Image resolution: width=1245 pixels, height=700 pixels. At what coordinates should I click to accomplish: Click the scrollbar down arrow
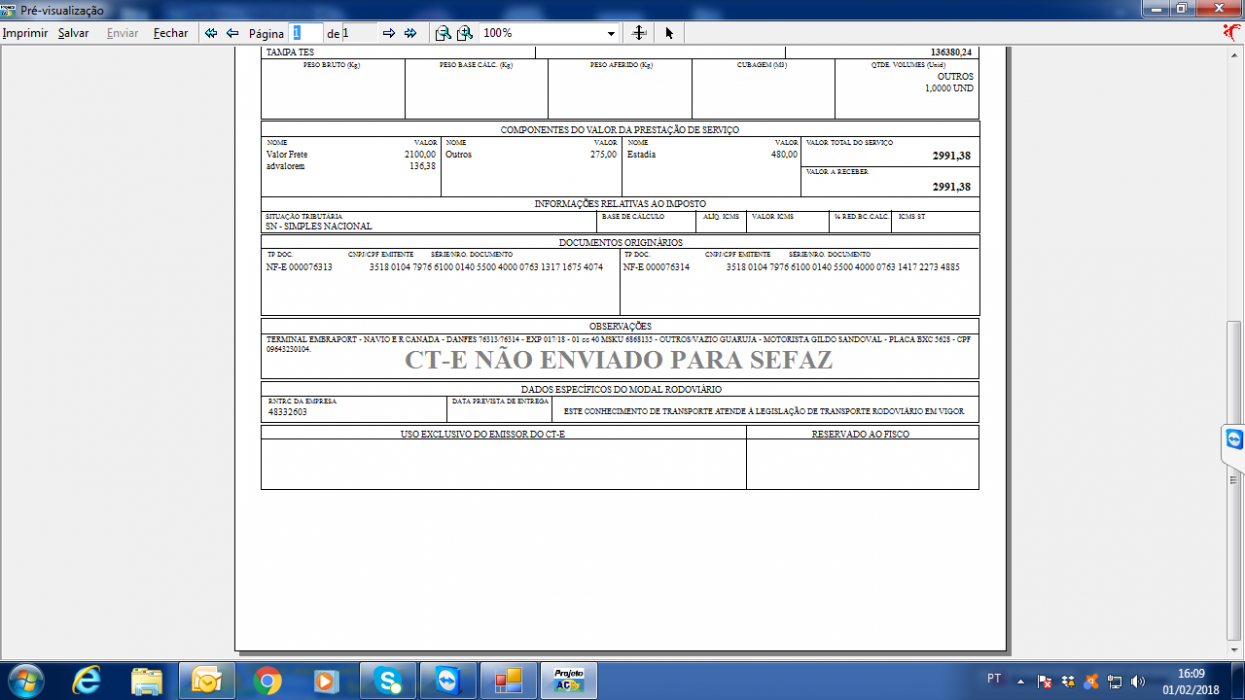[1234, 650]
